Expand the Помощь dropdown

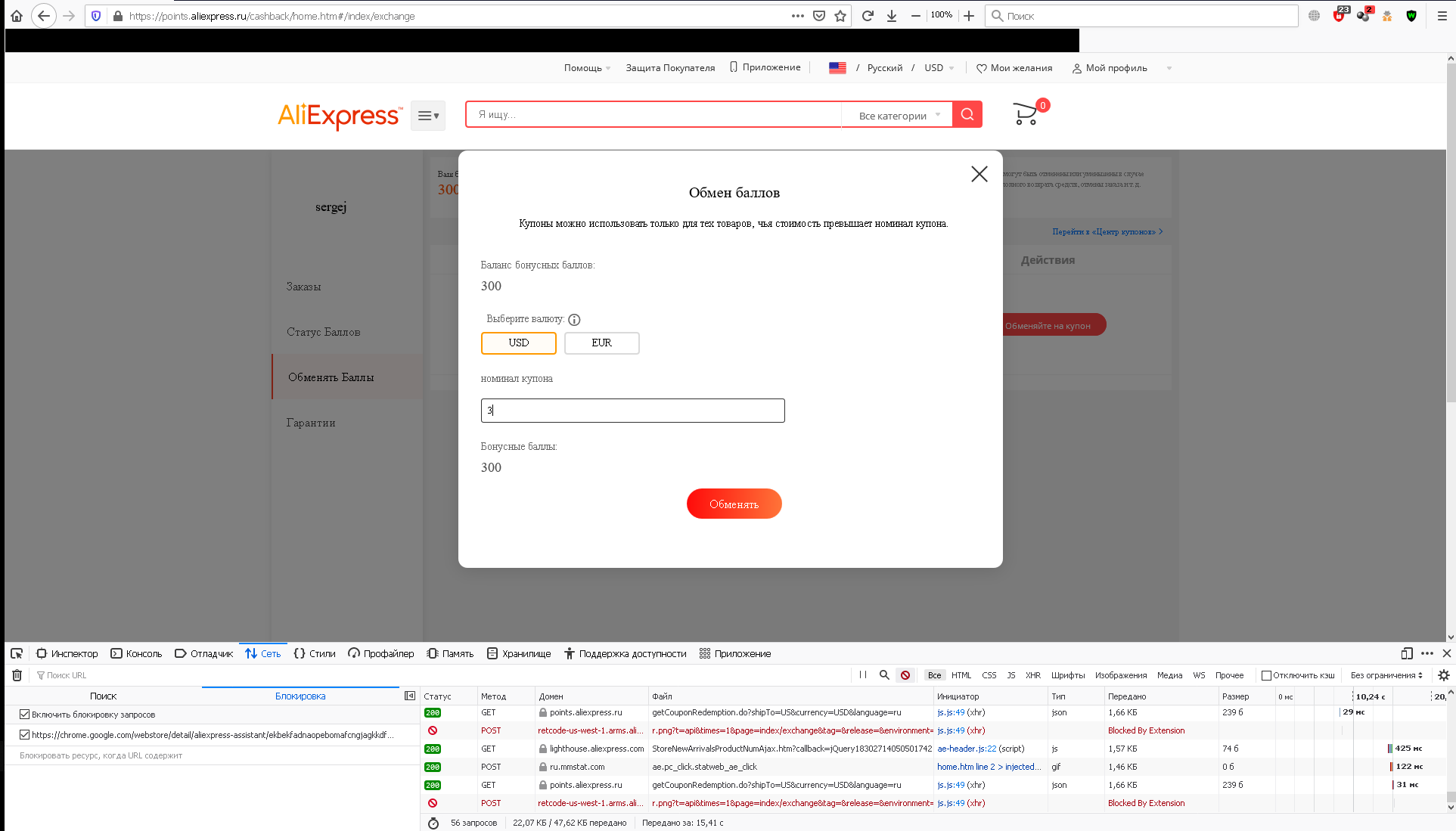(587, 68)
